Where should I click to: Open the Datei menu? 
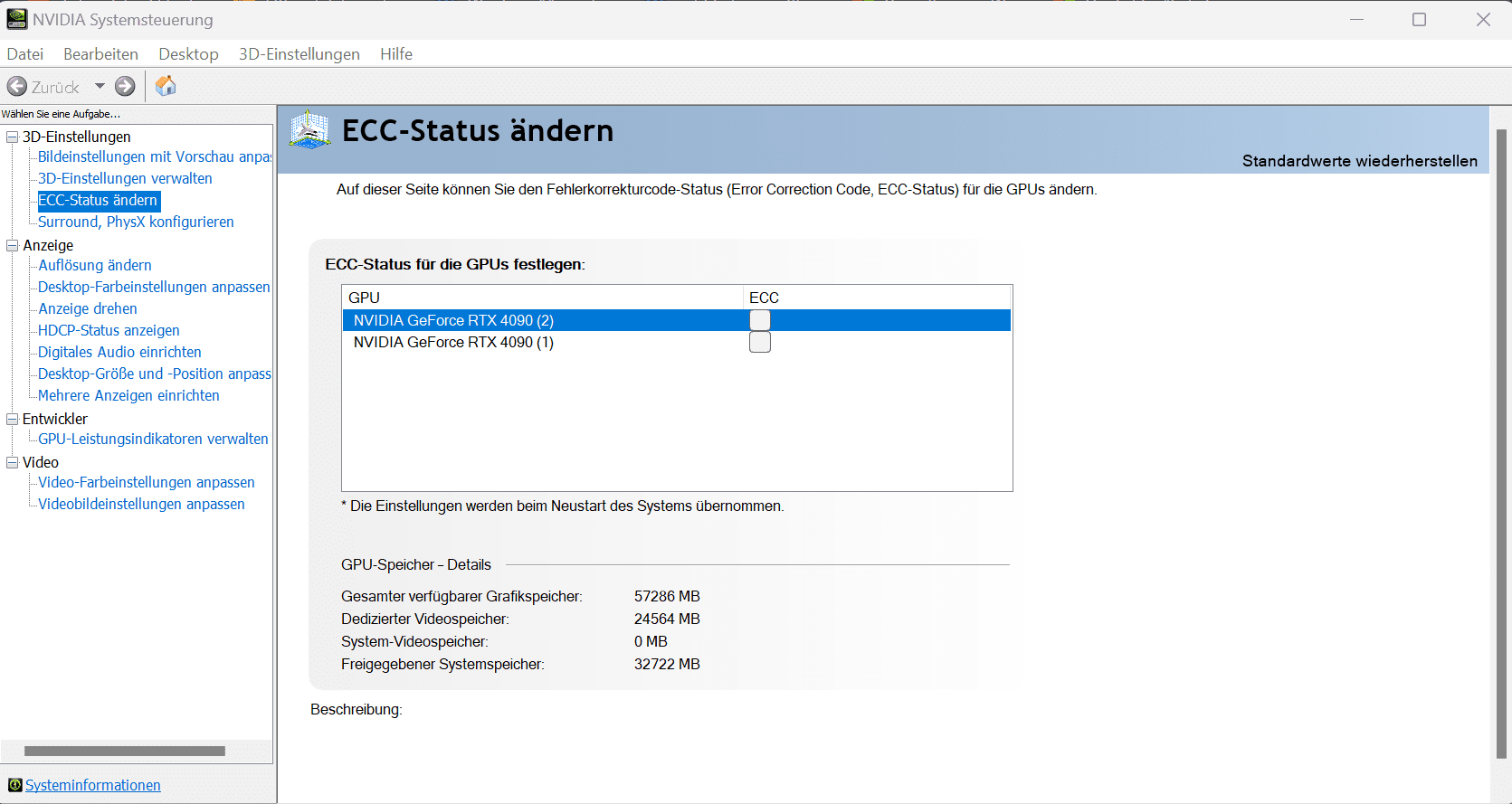coord(25,54)
